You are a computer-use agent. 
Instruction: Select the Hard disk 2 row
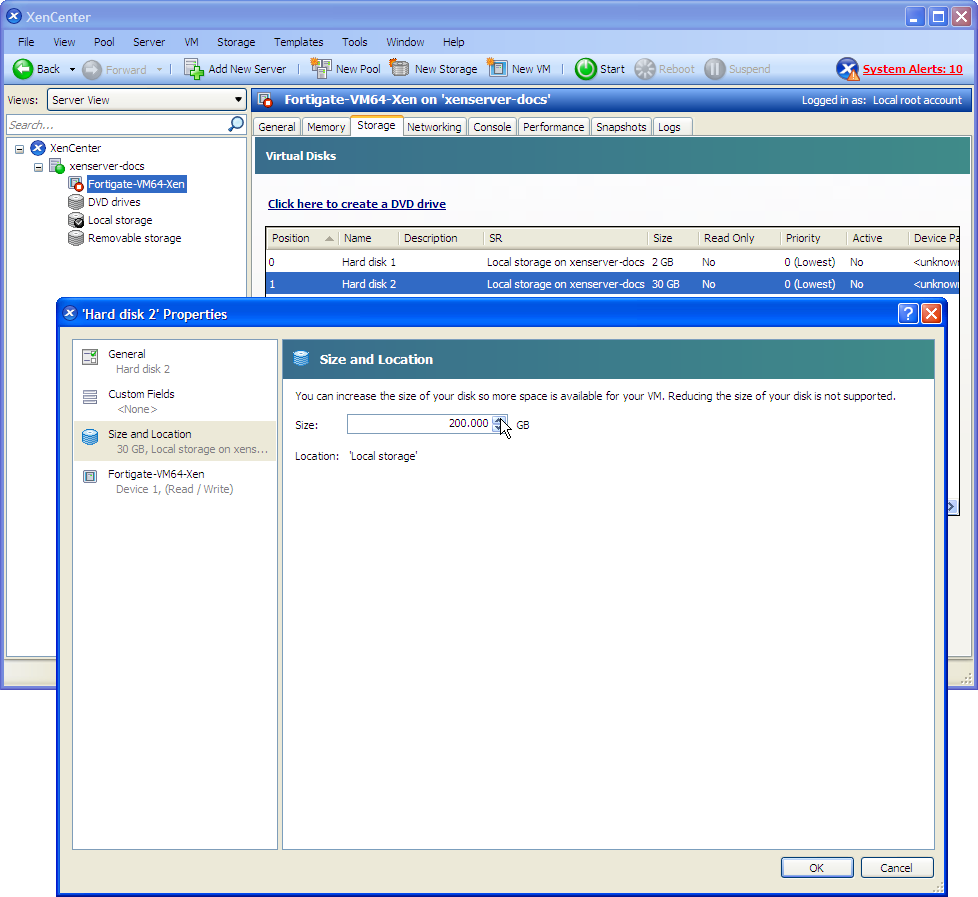click(612, 284)
